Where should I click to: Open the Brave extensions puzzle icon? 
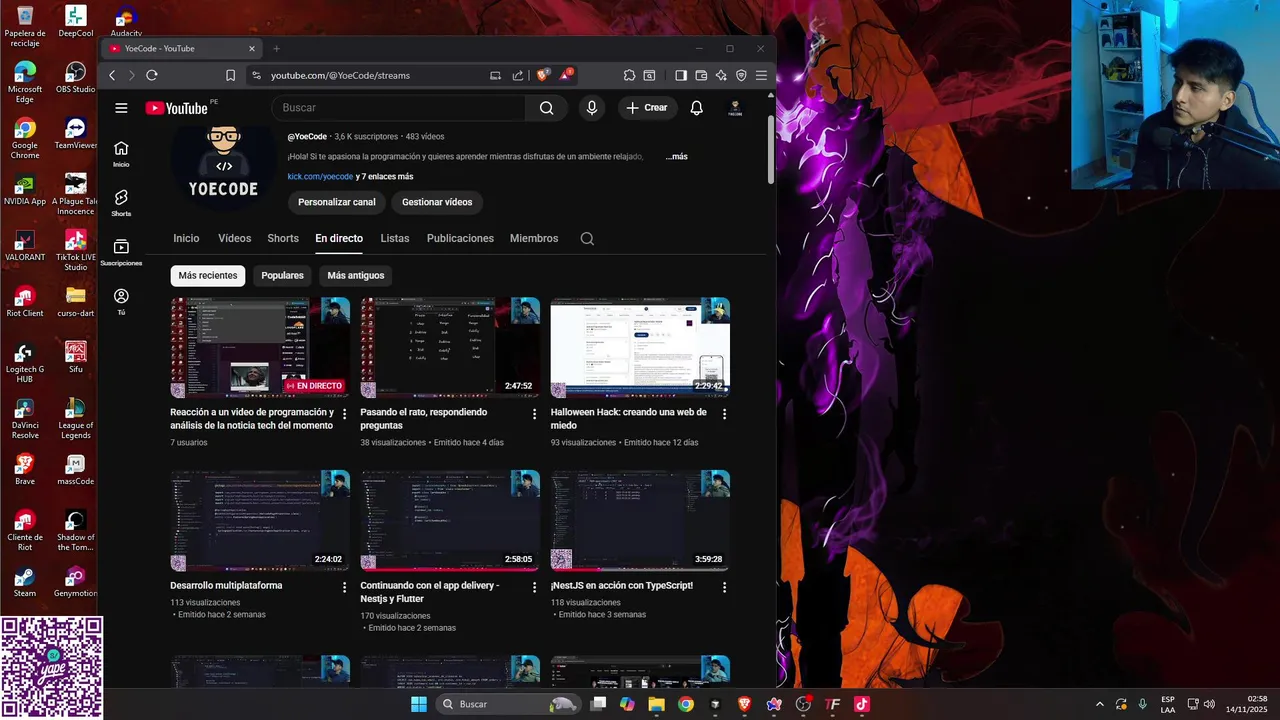[629, 75]
